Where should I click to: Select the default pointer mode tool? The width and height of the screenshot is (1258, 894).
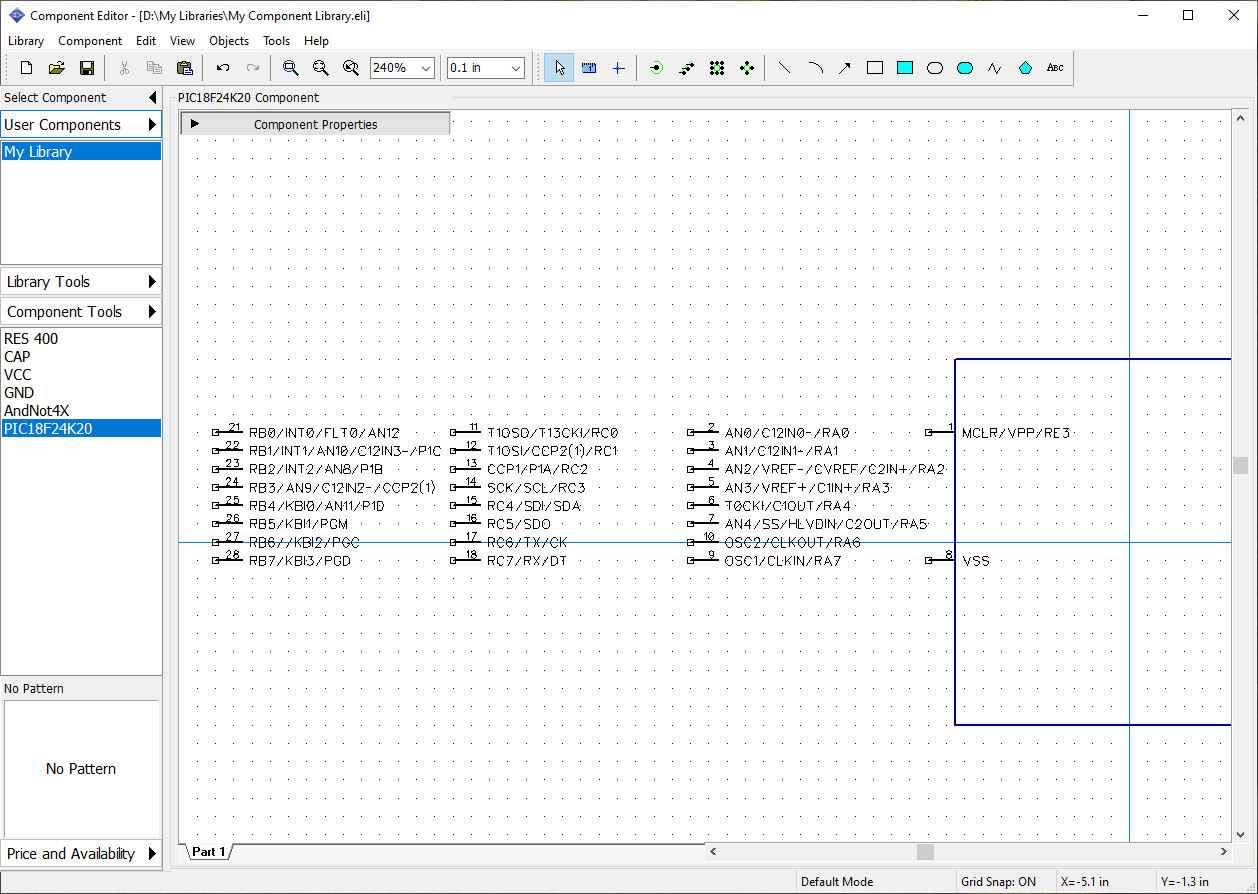(x=559, y=68)
